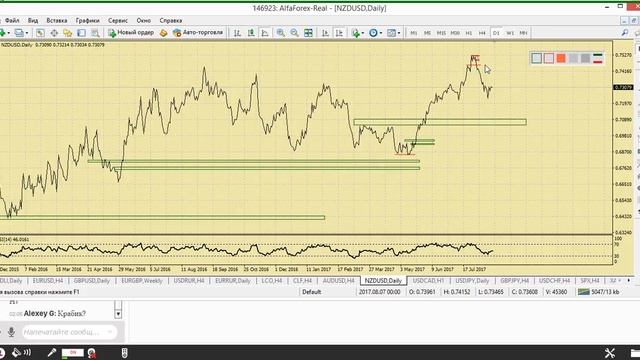This screenshot has width=640, height=360.
Task: Open the Strategy Tester icon
Action: [95, 33]
